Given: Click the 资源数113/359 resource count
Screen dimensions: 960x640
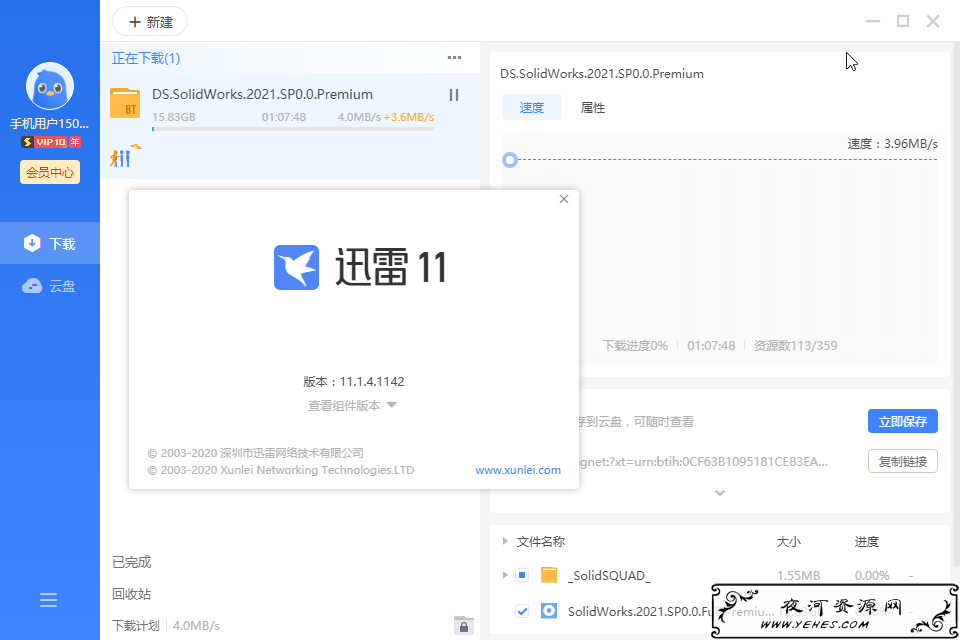Looking at the screenshot, I should coord(795,345).
